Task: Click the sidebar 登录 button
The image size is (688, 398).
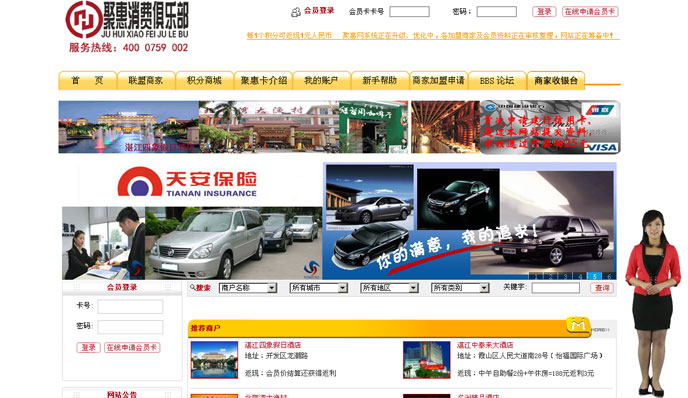Action: click(x=89, y=348)
